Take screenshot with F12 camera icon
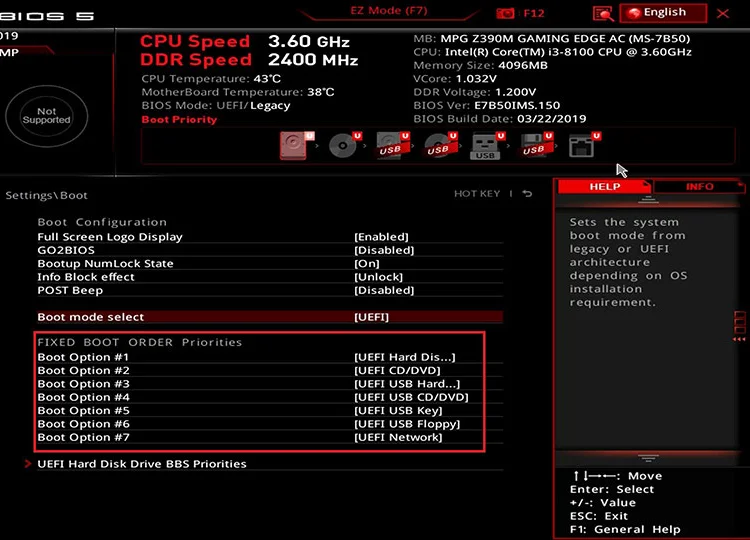This screenshot has width=750, height=540. pos(505,13)
